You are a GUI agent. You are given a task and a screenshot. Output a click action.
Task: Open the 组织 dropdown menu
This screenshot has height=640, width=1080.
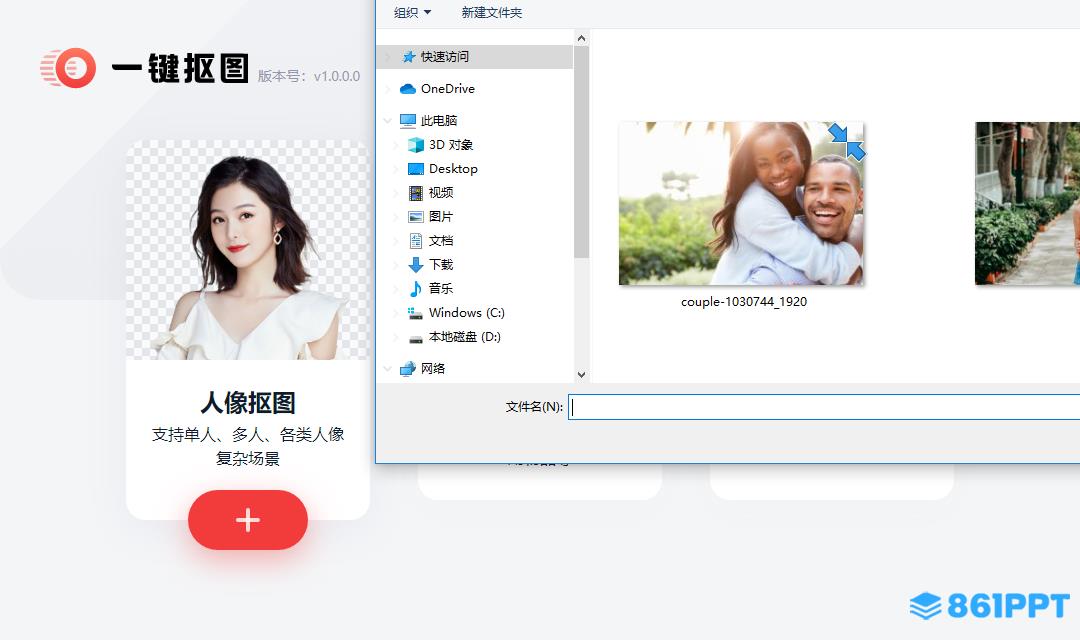(x=412, y=12)
